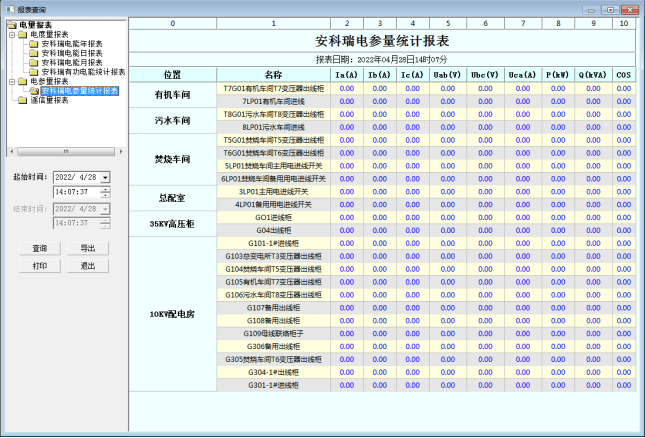The height and width of the screenshot is (438, 645).
Task: Select column header 10
Action: tap(624, 23)
